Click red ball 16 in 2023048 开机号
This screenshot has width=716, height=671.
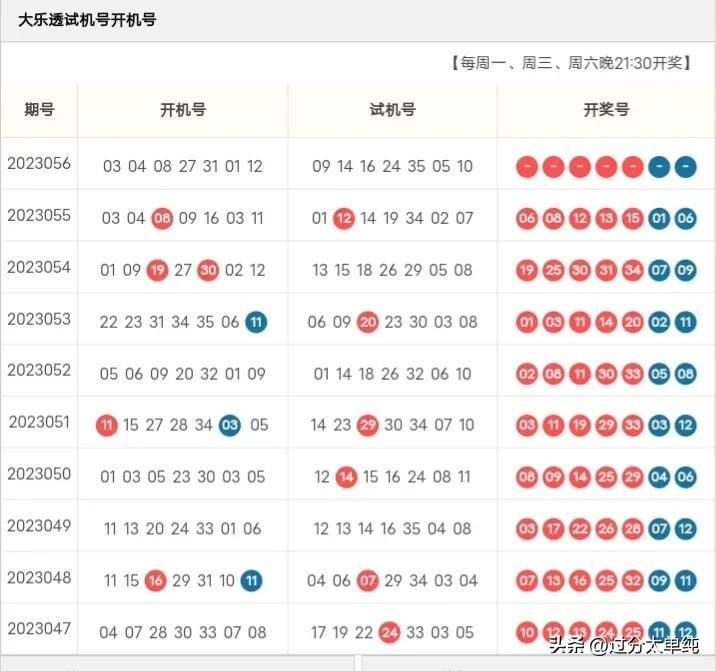(156, 581)
